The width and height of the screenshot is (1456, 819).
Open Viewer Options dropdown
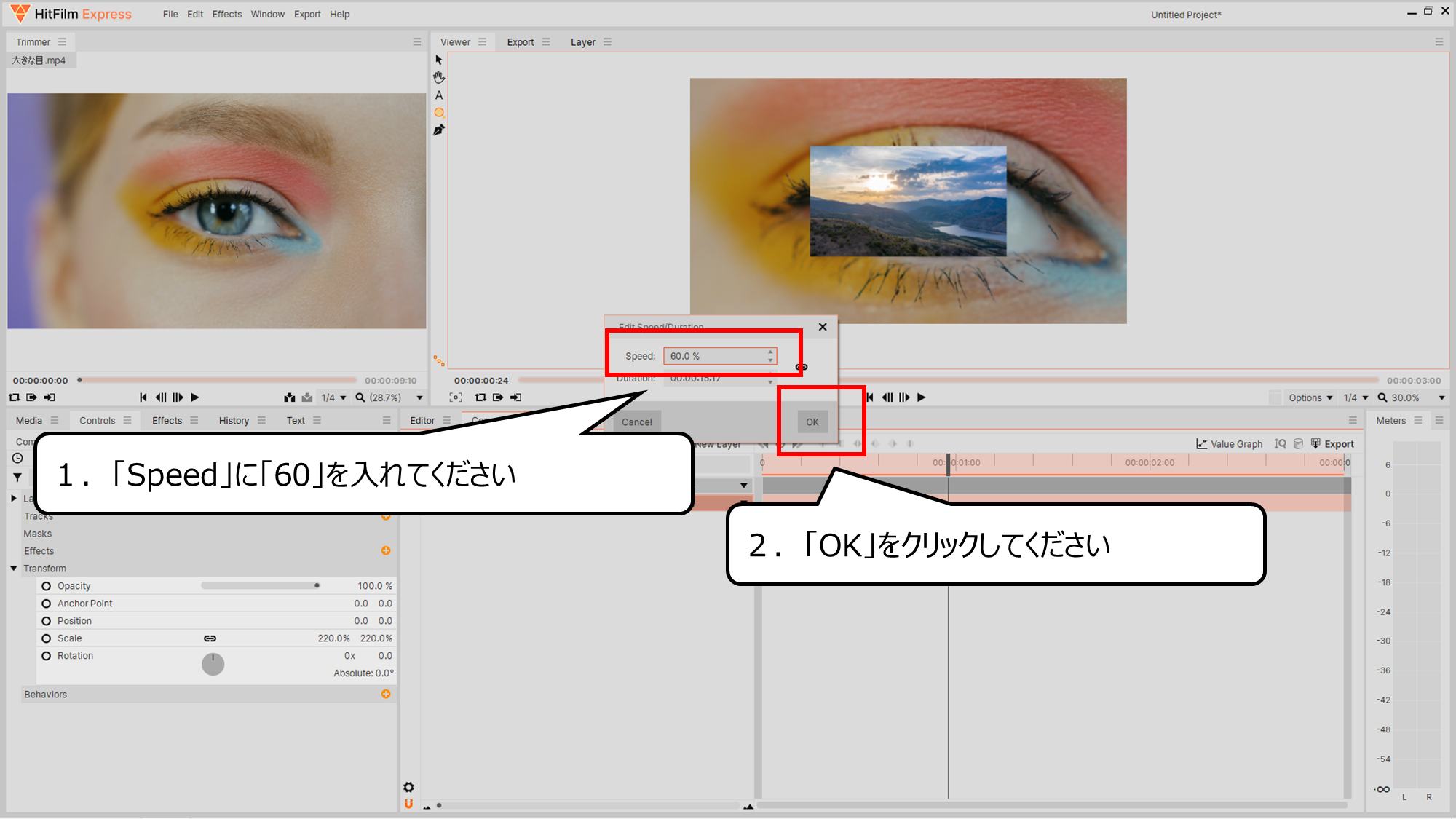pyautogui.click(x=1310, y=397)
